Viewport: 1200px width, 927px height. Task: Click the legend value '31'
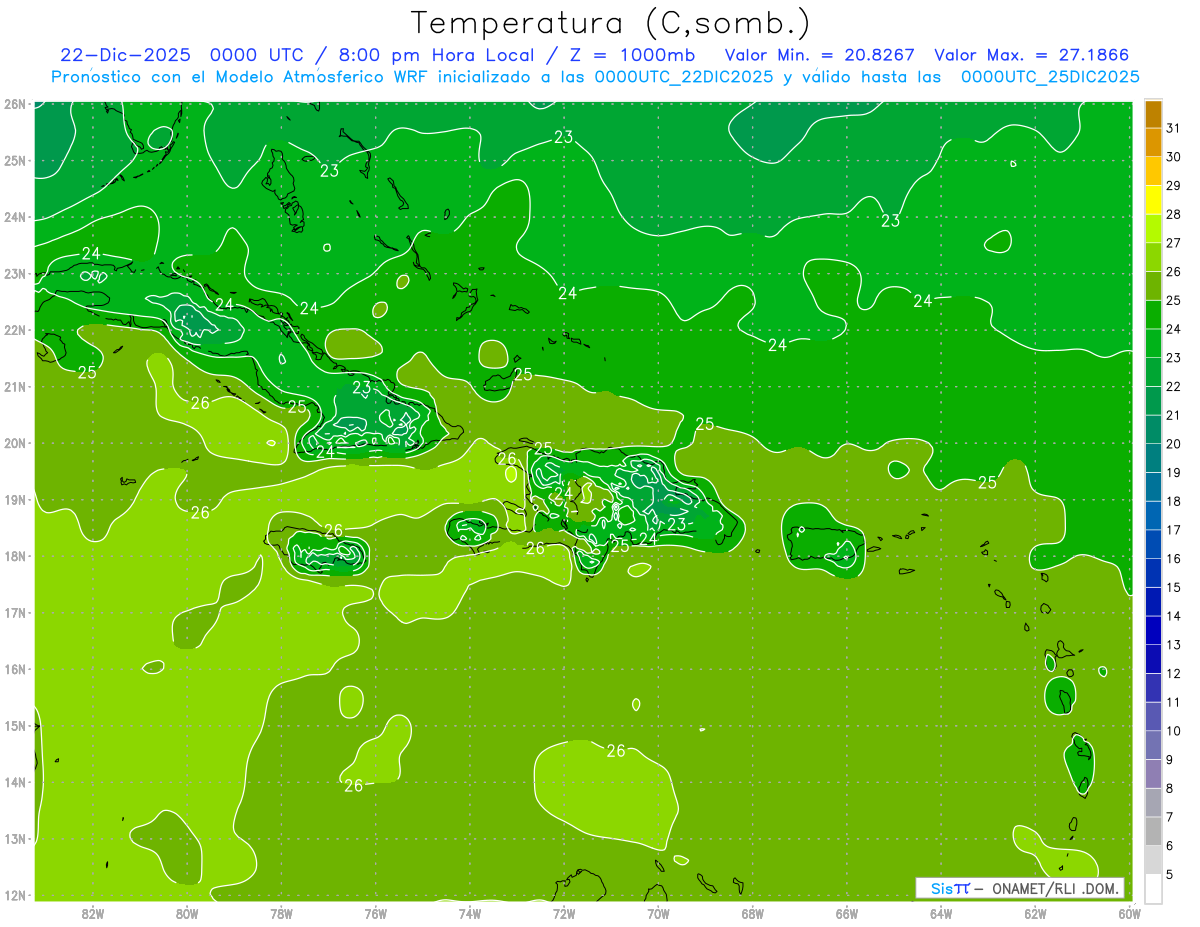(1173, 128)
